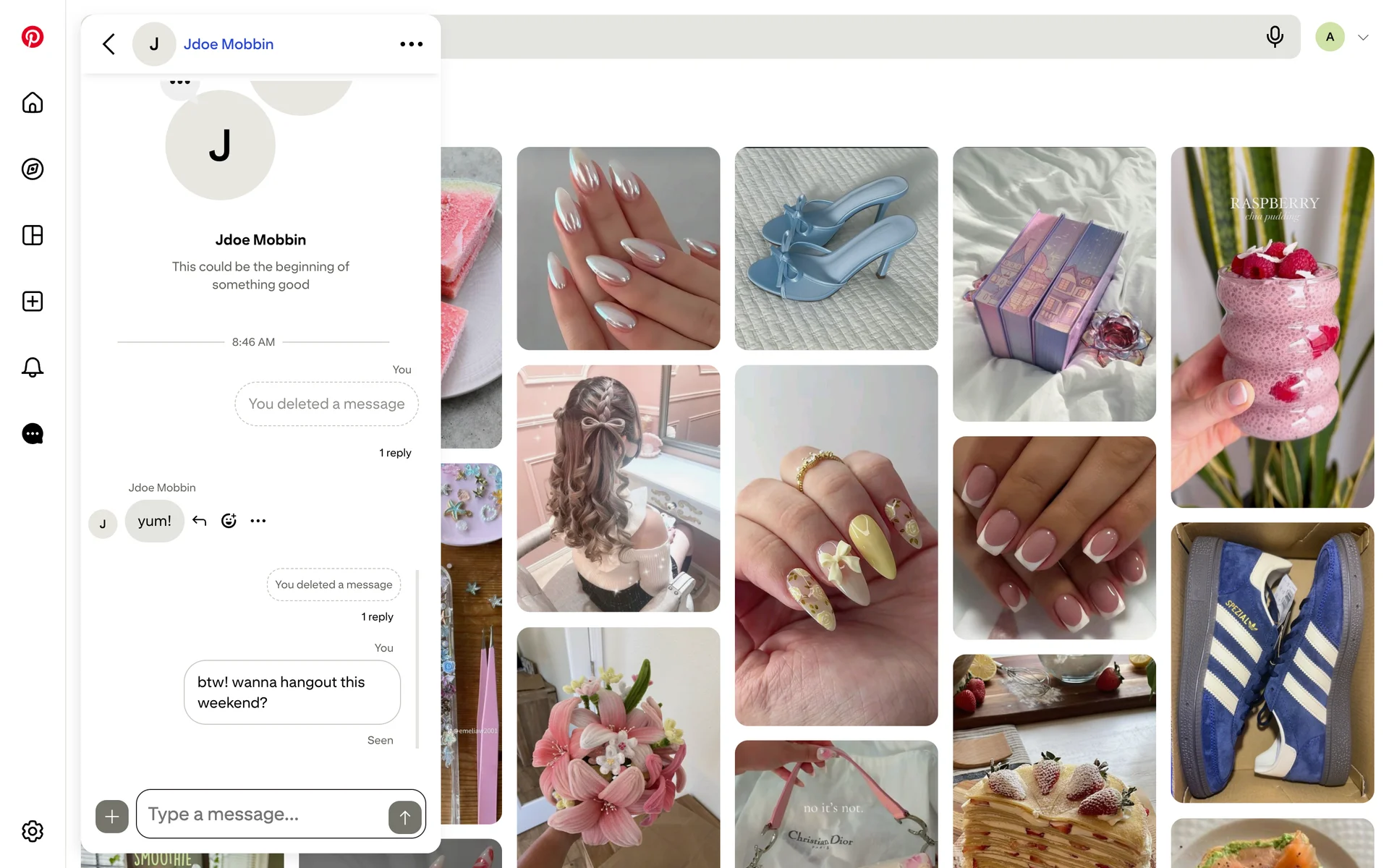Click the microphone voice search icon
Viewport: 1389px width, 868px height.
point(1275,36)
